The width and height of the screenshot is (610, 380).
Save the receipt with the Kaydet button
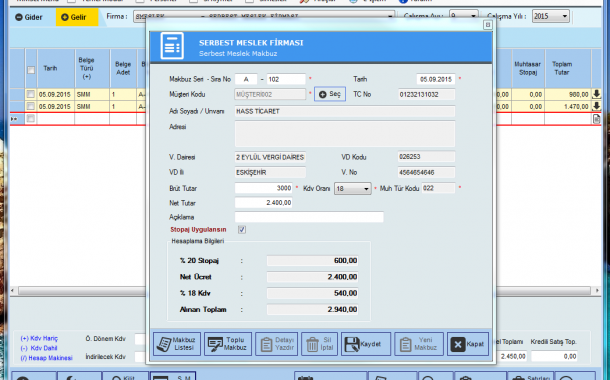[x=366, y=344]
